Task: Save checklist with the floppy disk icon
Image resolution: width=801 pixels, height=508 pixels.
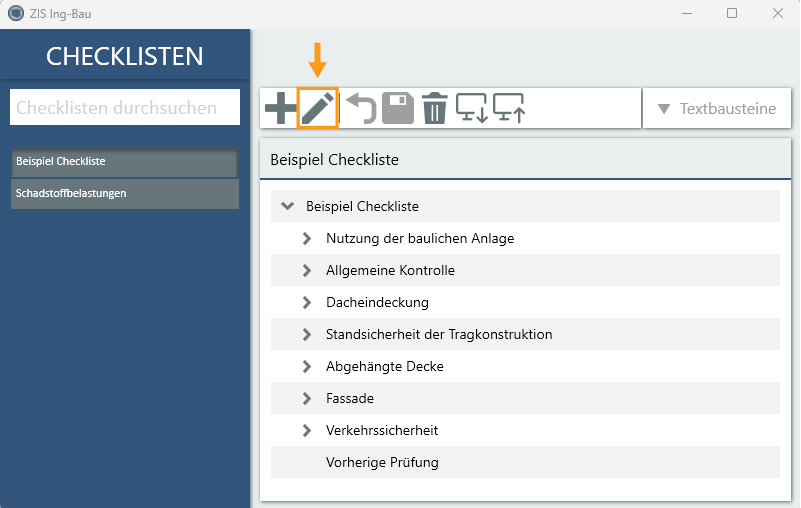Action: pos(398,108)
